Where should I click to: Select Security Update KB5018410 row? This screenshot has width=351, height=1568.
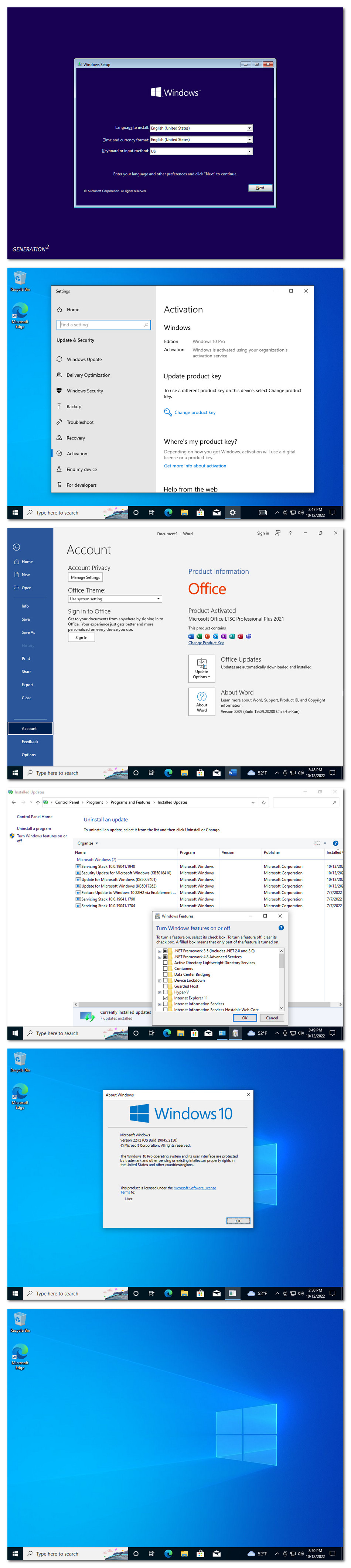[x=207, y=872]
